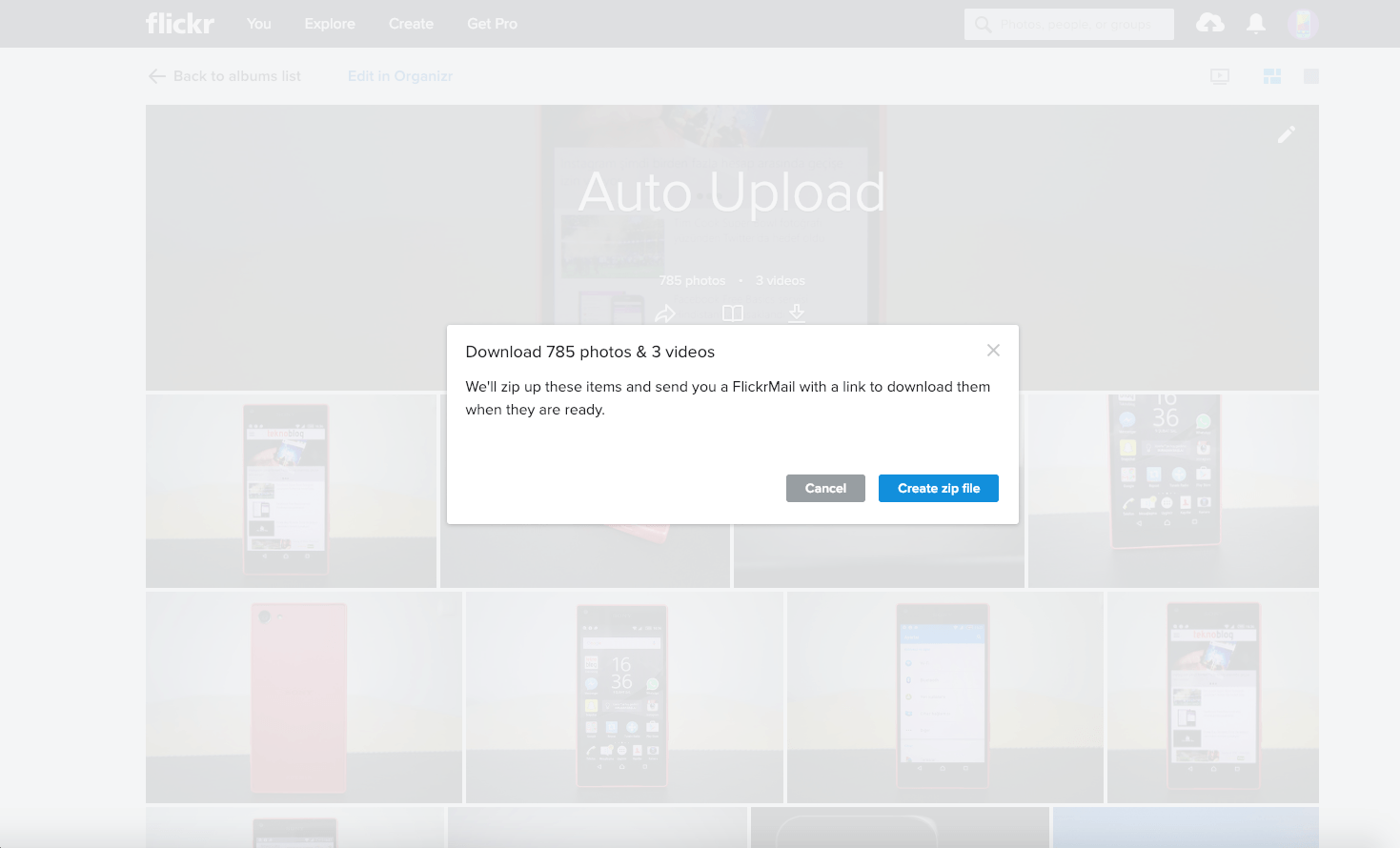1400x848 pixels.
Task: Click the pencil edit icon on cover
Action: [x=1286, y=135]
